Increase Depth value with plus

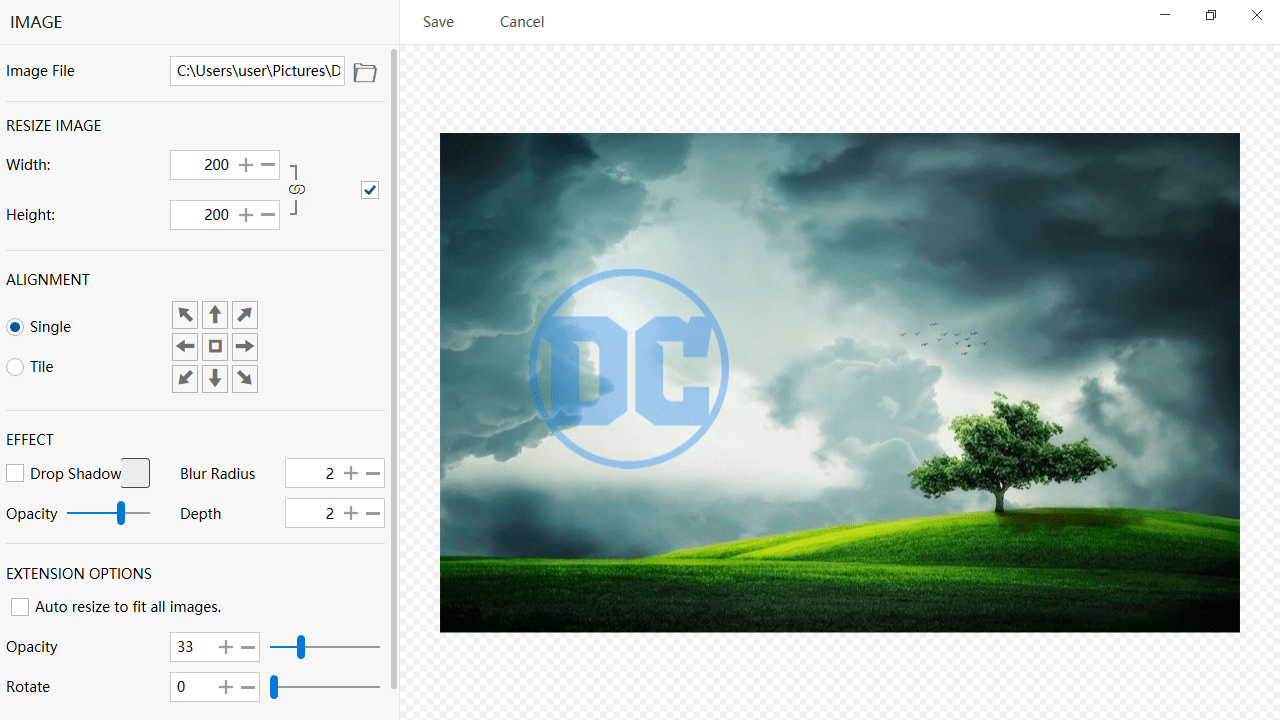(x=351, y=513)
